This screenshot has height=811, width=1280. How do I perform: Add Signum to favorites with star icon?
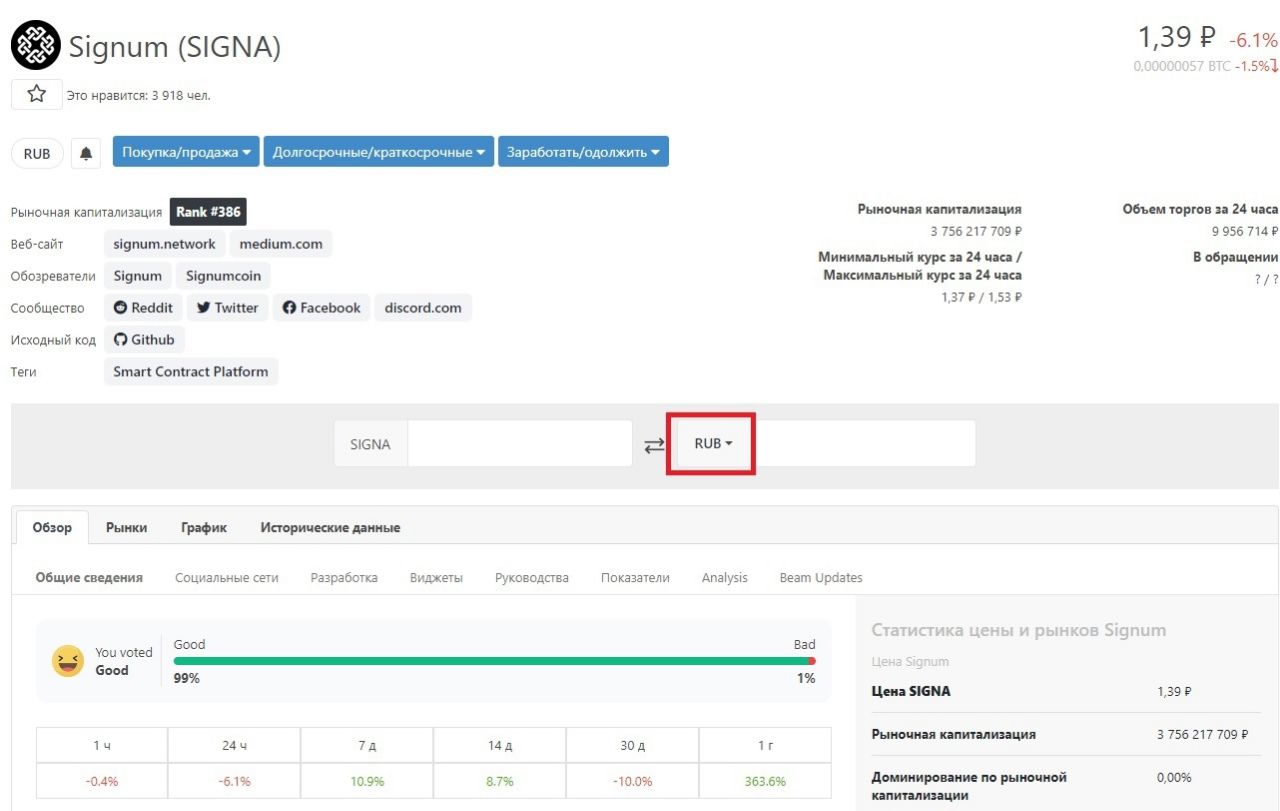click(37, 95)
